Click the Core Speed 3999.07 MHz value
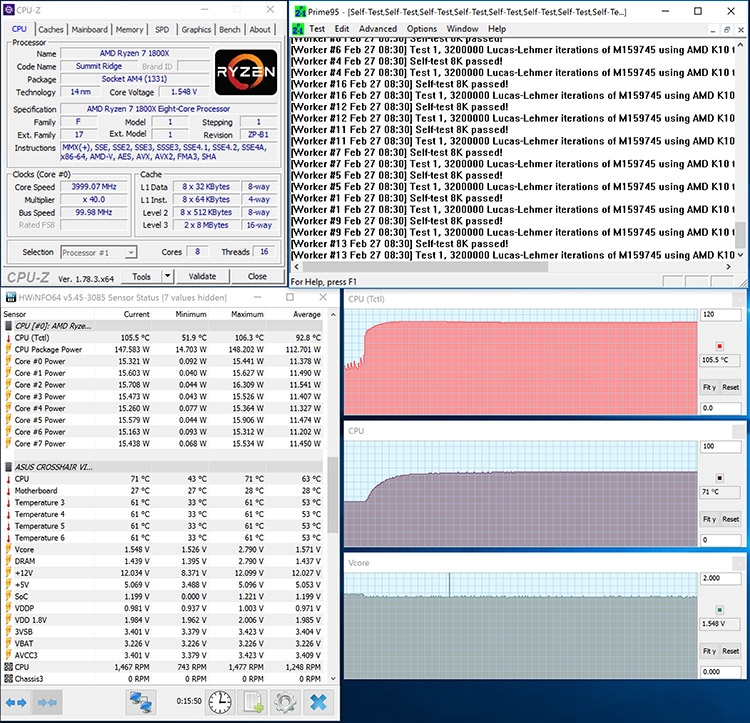 94,187
